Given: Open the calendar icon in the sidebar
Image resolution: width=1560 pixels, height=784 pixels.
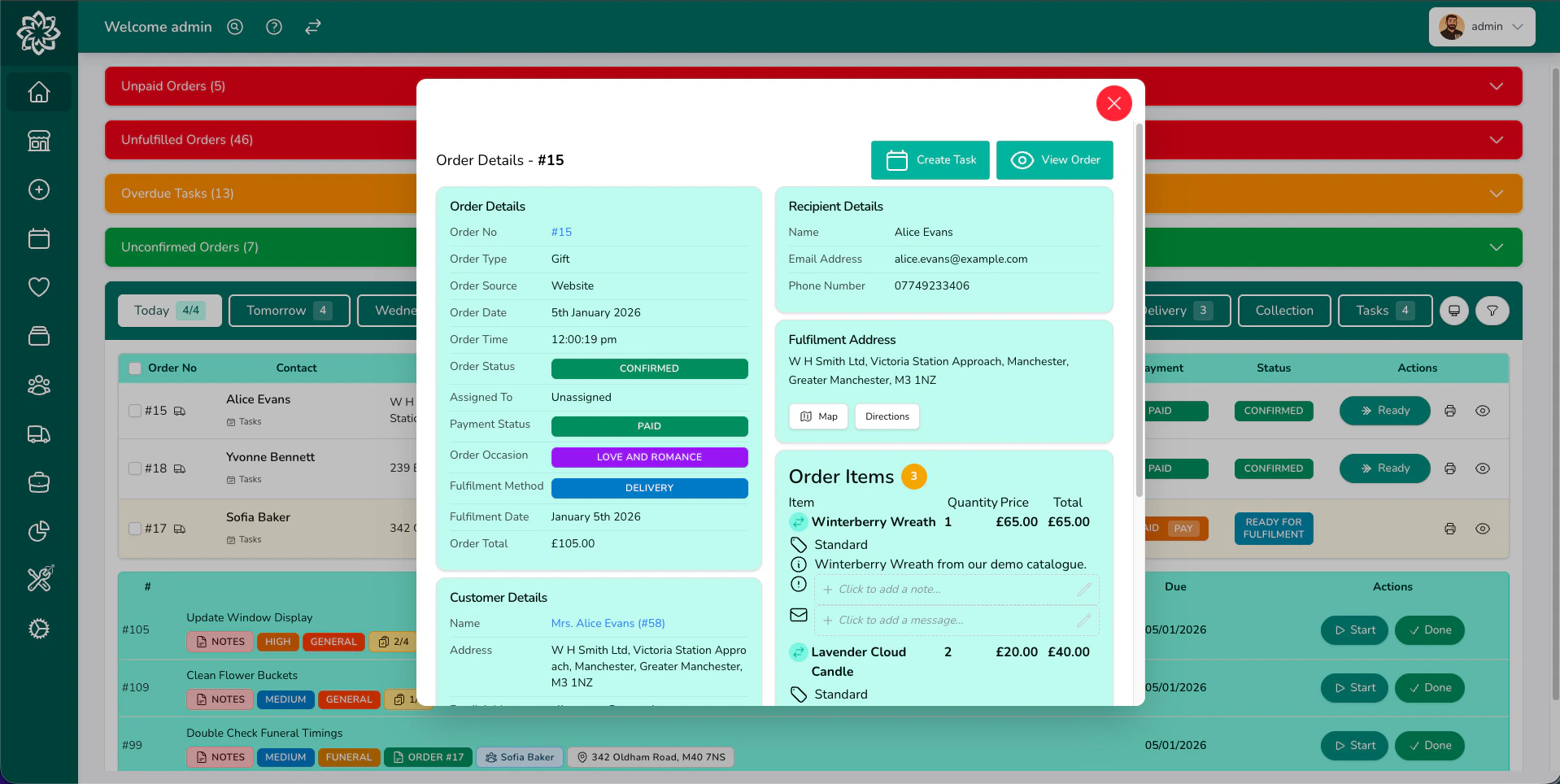Looking at the screenshot, I should pos(38,238).
